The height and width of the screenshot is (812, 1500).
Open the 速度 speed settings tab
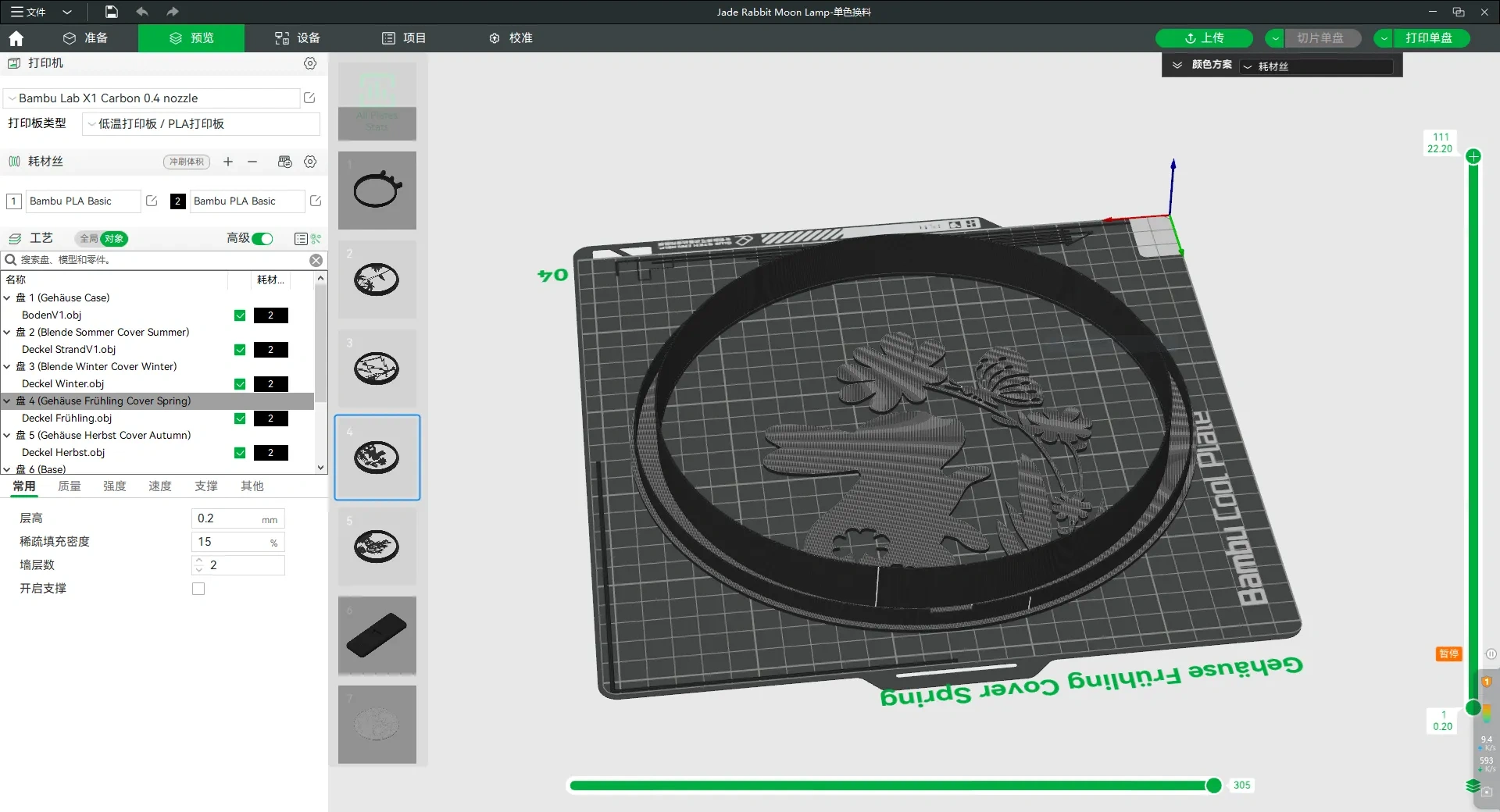[160, 486]
